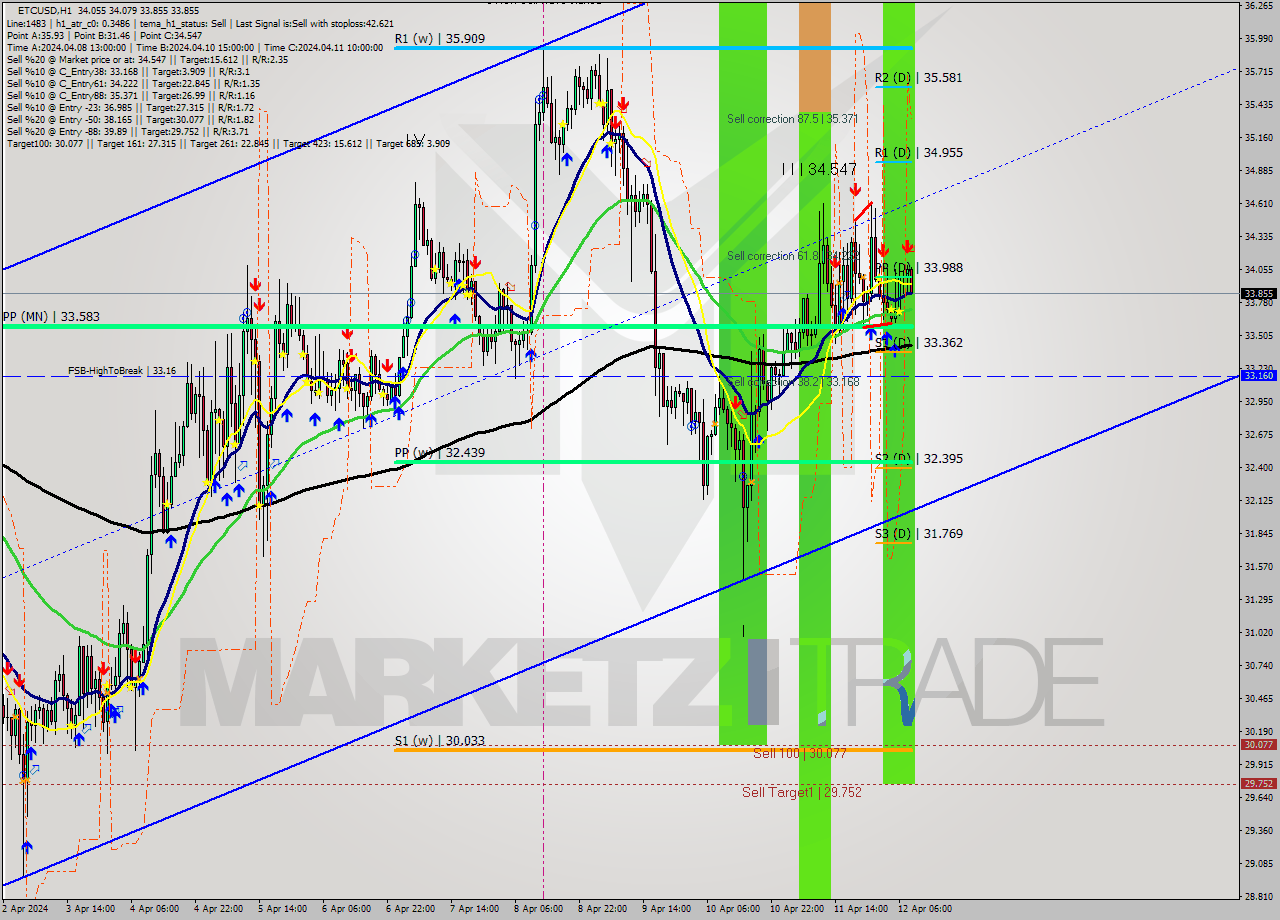Viewport: 1280px width, 920px height.
Task: Click the 34.610 price axis value
Action: [x=1258, y=203]
